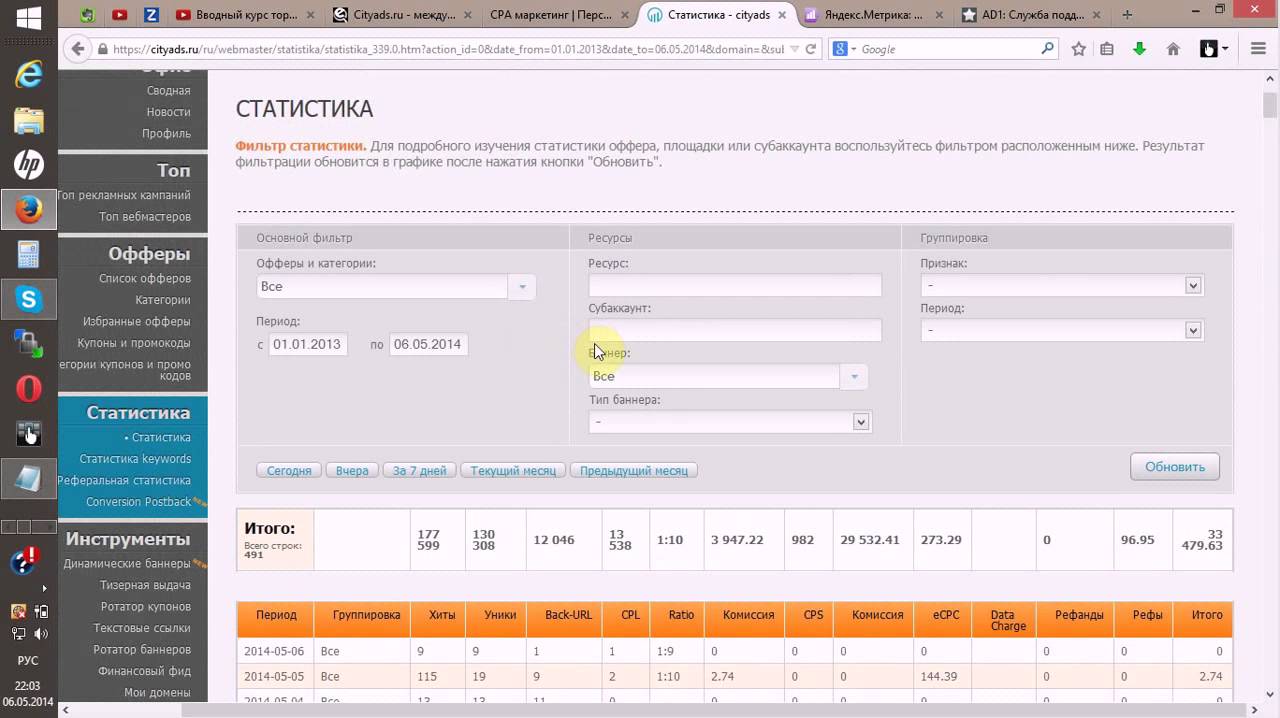Viewport: 1280px width, 718px height.
Task: Open Internet Explorer from the taskbar
Action: (28, 73)
